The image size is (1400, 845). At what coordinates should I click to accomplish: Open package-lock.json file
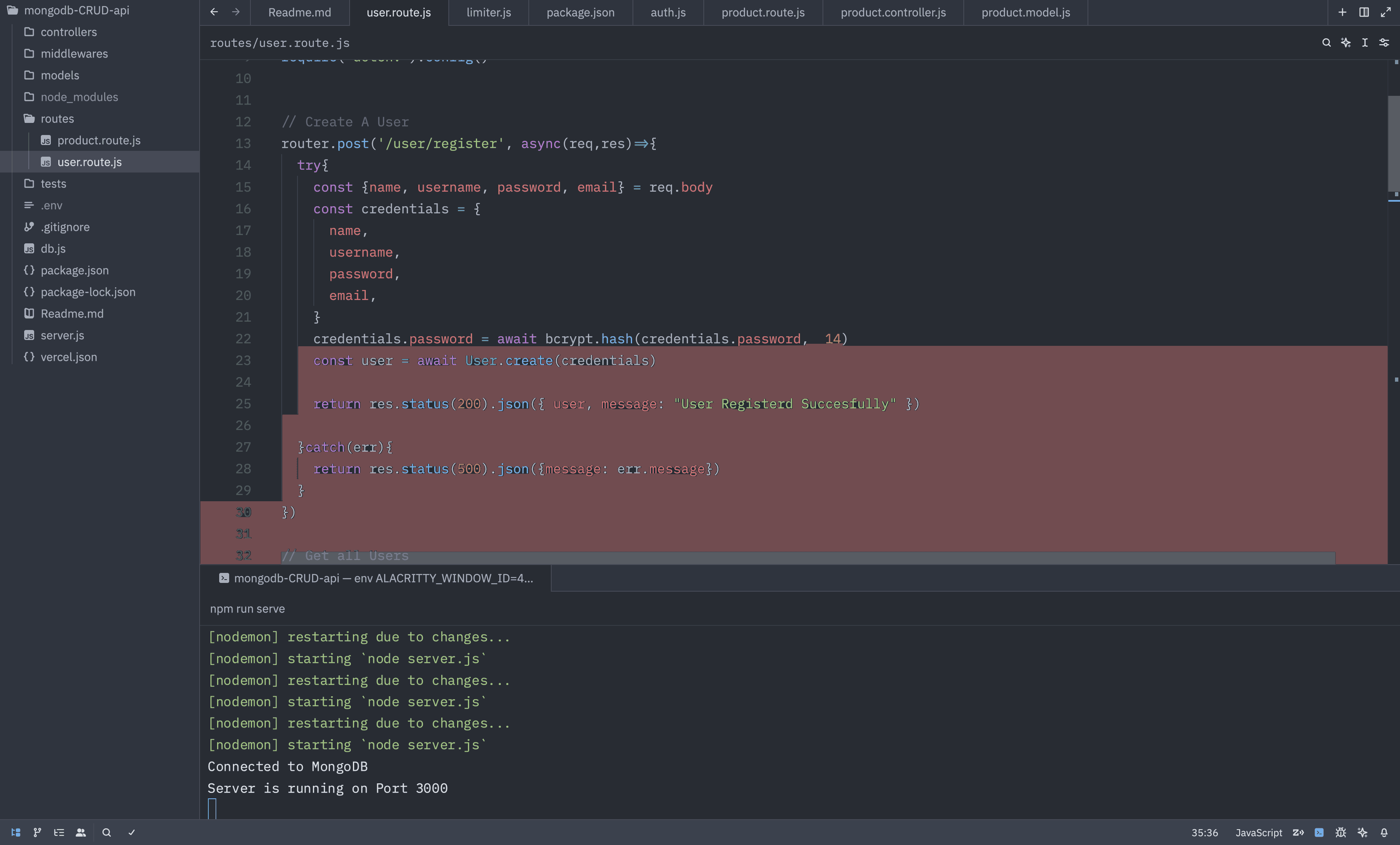100,292
